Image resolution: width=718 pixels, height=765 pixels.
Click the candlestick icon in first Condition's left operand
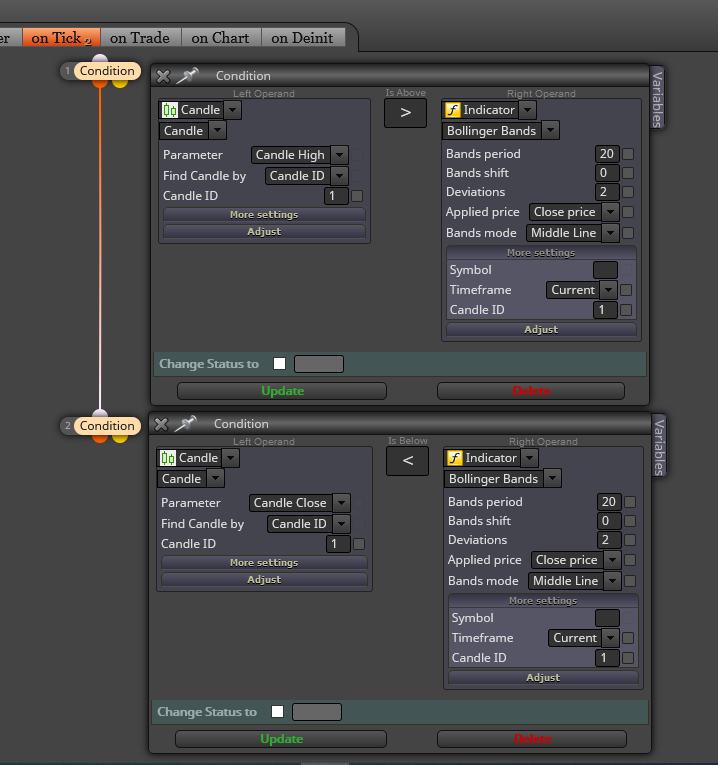point(170,110)
